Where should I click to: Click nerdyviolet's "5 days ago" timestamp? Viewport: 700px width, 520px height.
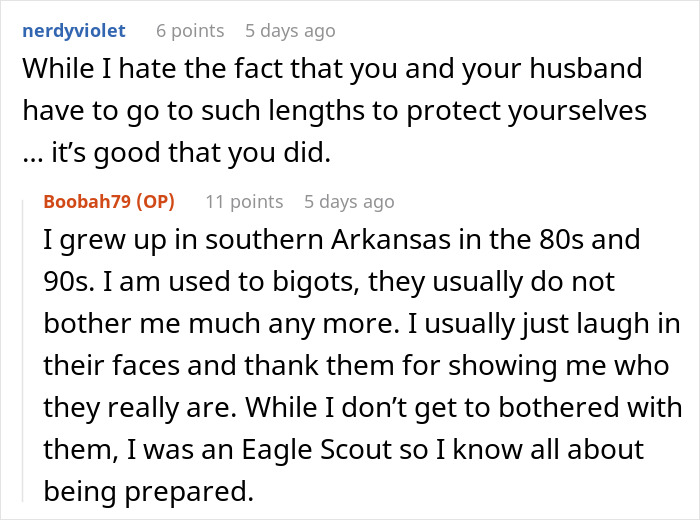pos(290,31)
